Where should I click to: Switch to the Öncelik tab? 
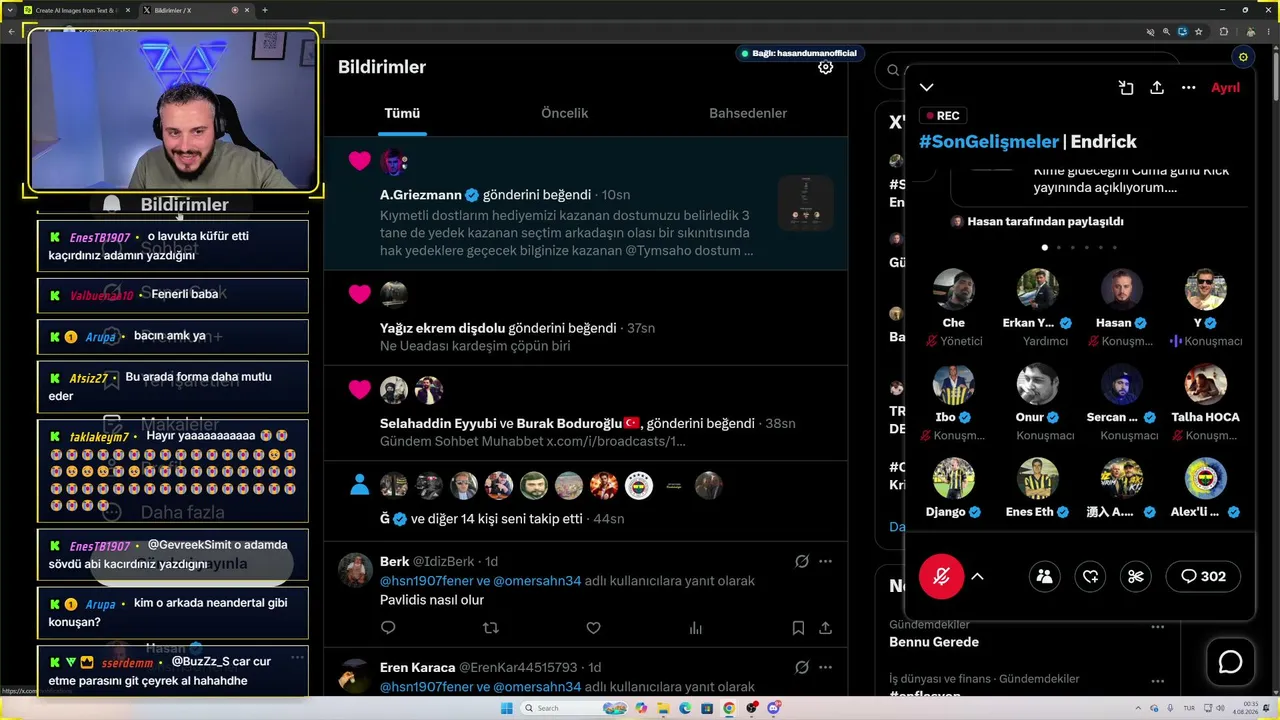pos(564,113)
